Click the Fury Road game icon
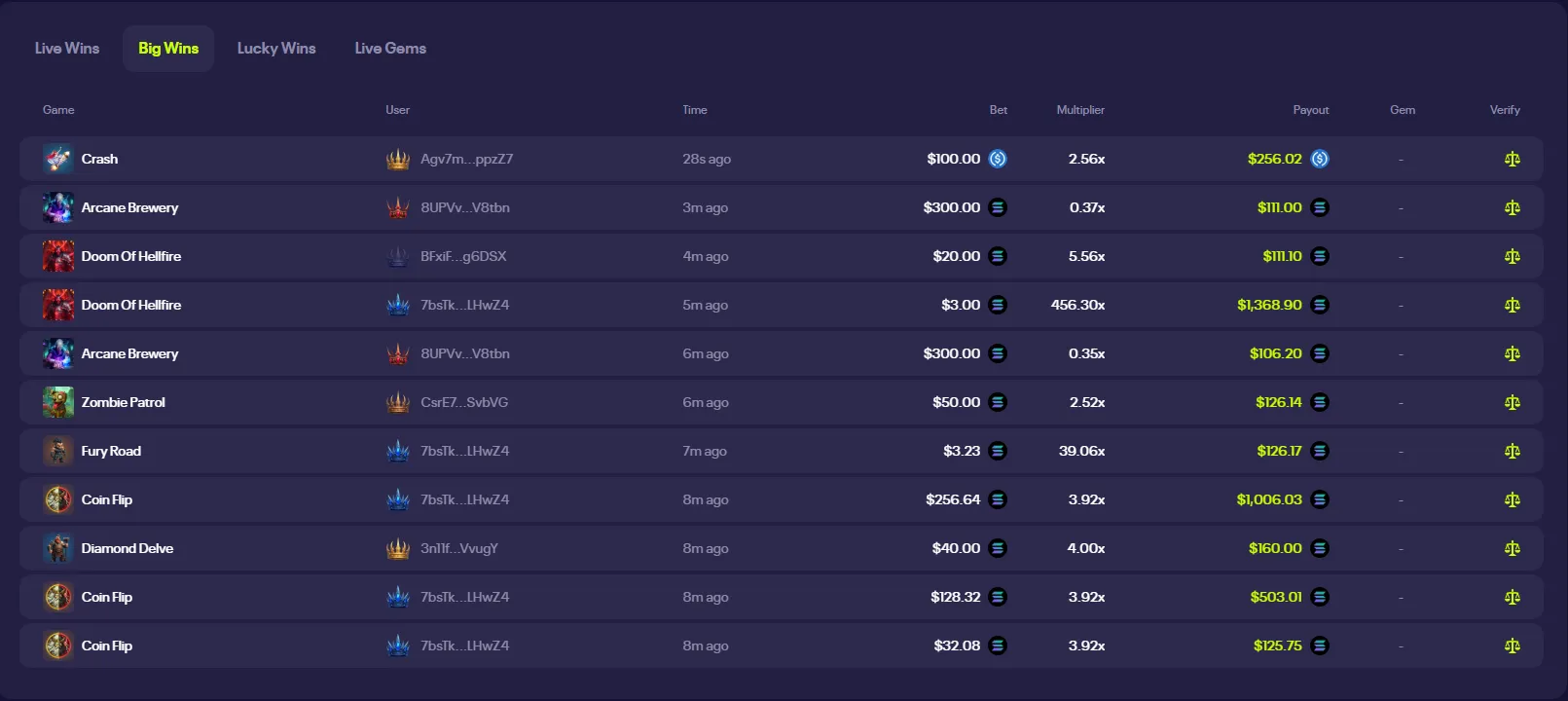 tap(58, 451)
